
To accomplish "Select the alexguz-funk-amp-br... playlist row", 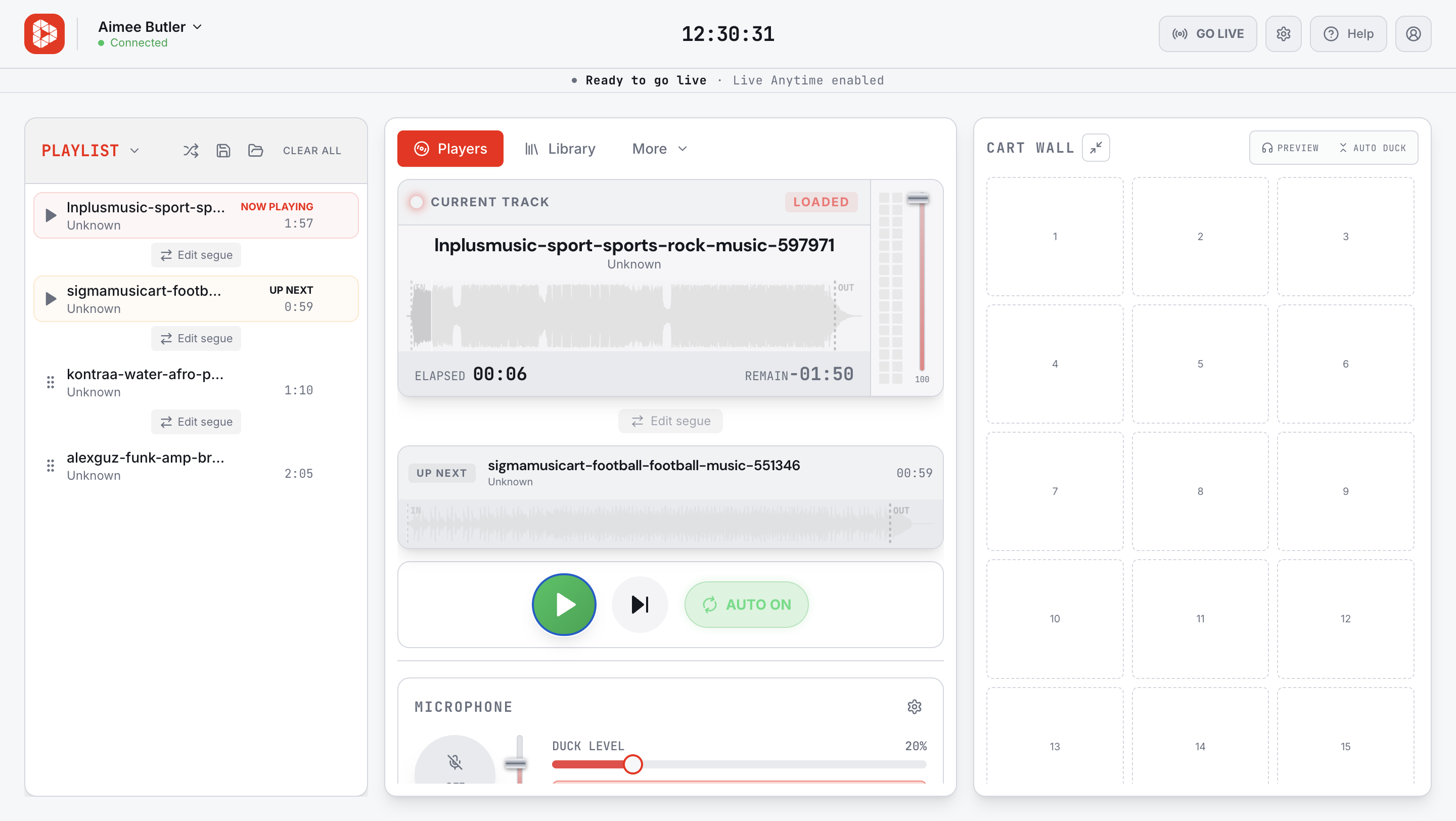I will (x=196, y=466).
